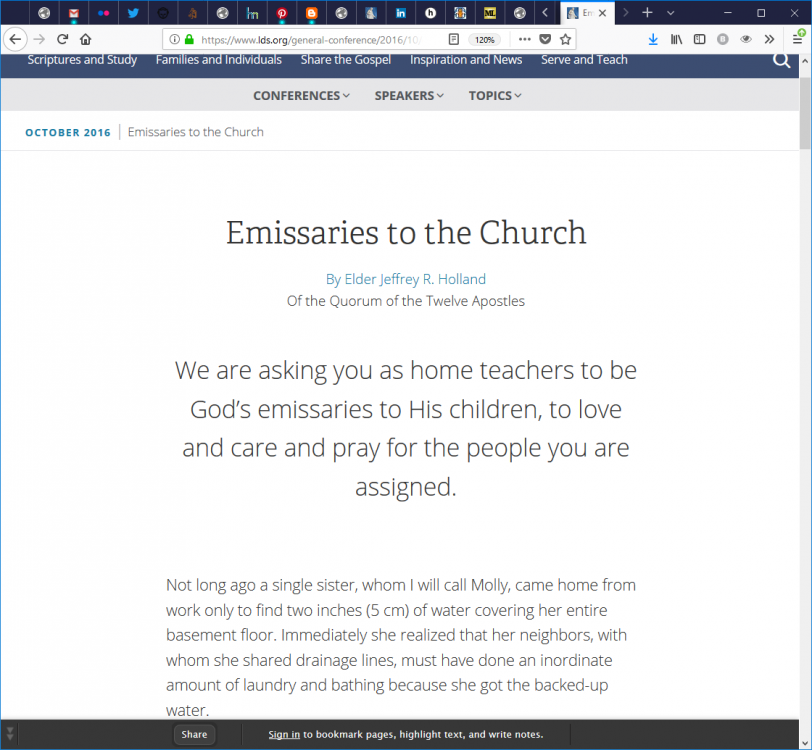The height and width of the screenshot is (750, 812).
Task: Toggle reader view for this page
Action: tap(454, 39)
